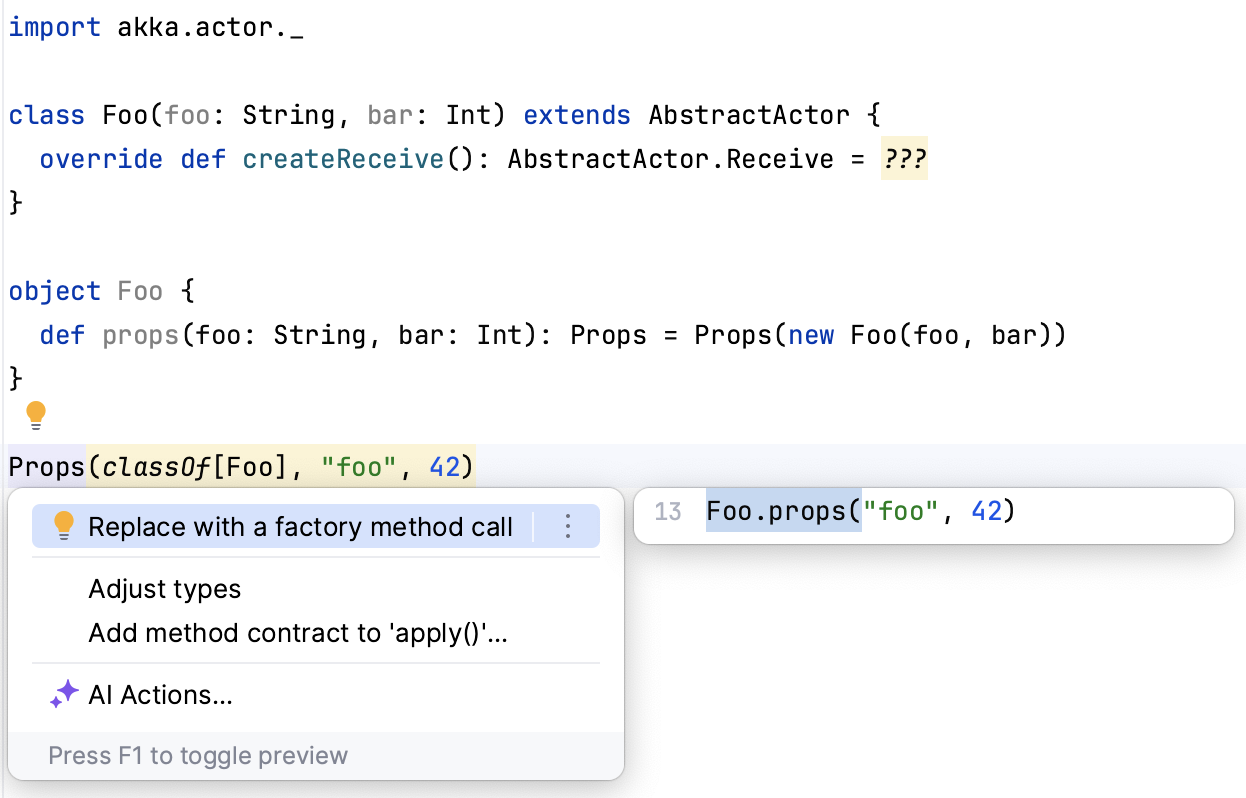Click the Foo.props preview code snippet
This screenshot has height=798, width=1246.
coord(860,511)
